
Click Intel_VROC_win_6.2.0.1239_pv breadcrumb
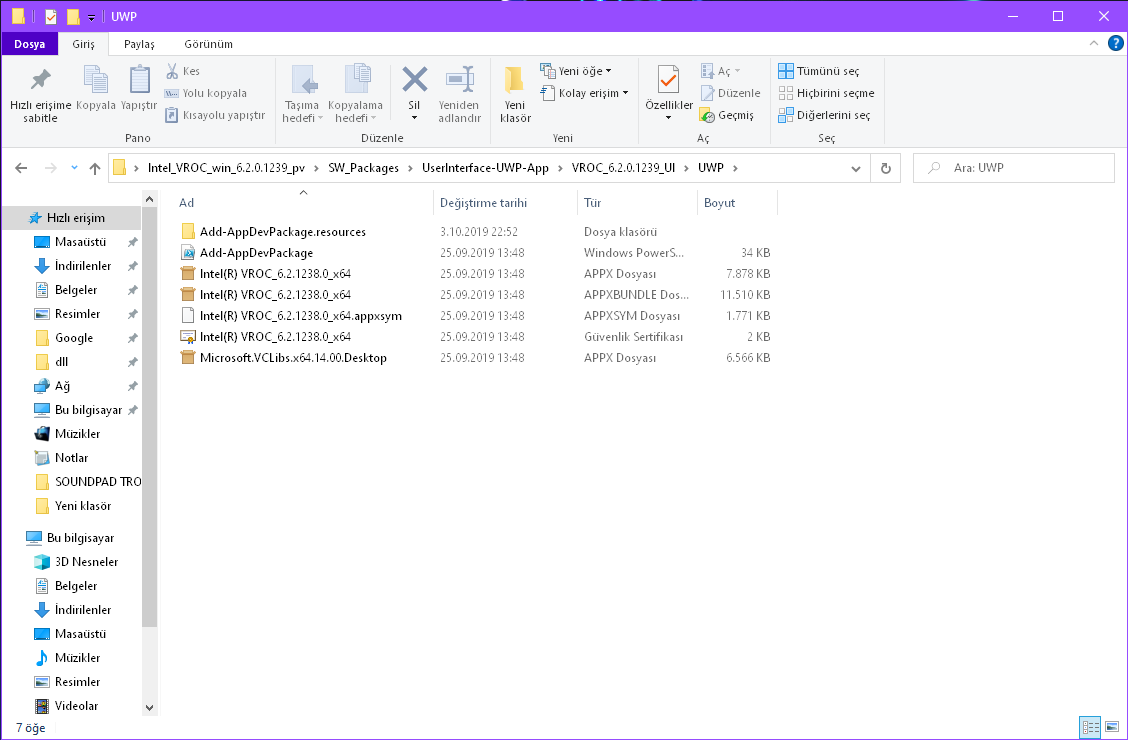pos(226,168)
